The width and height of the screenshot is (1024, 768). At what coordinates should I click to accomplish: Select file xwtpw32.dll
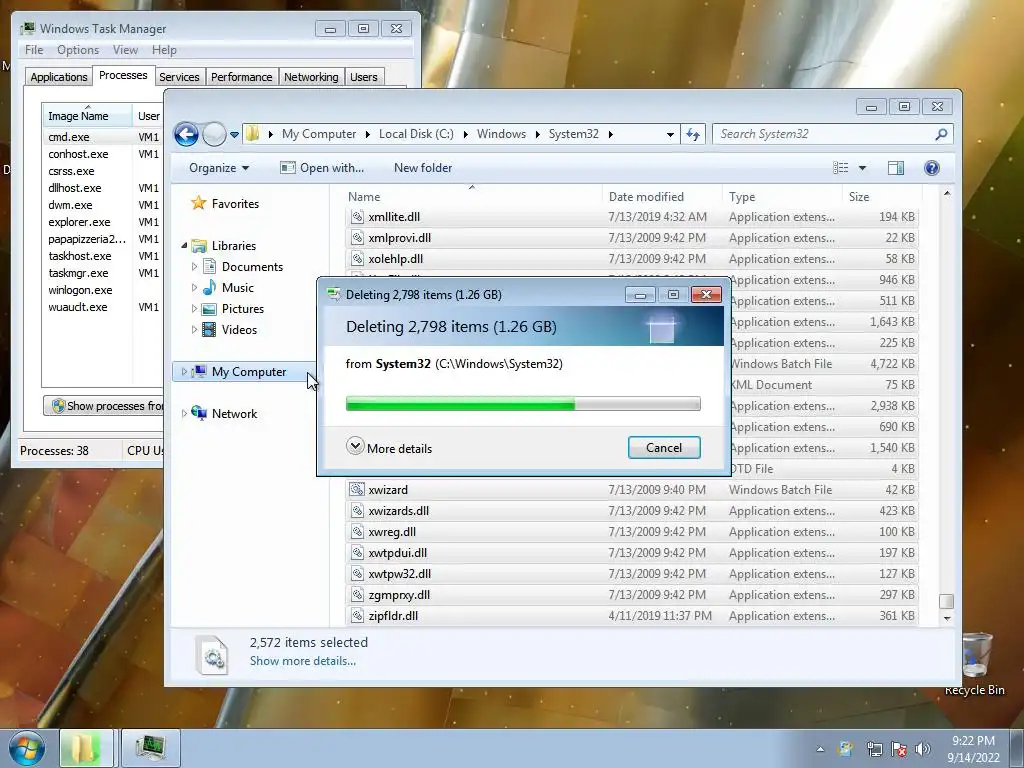400,573
